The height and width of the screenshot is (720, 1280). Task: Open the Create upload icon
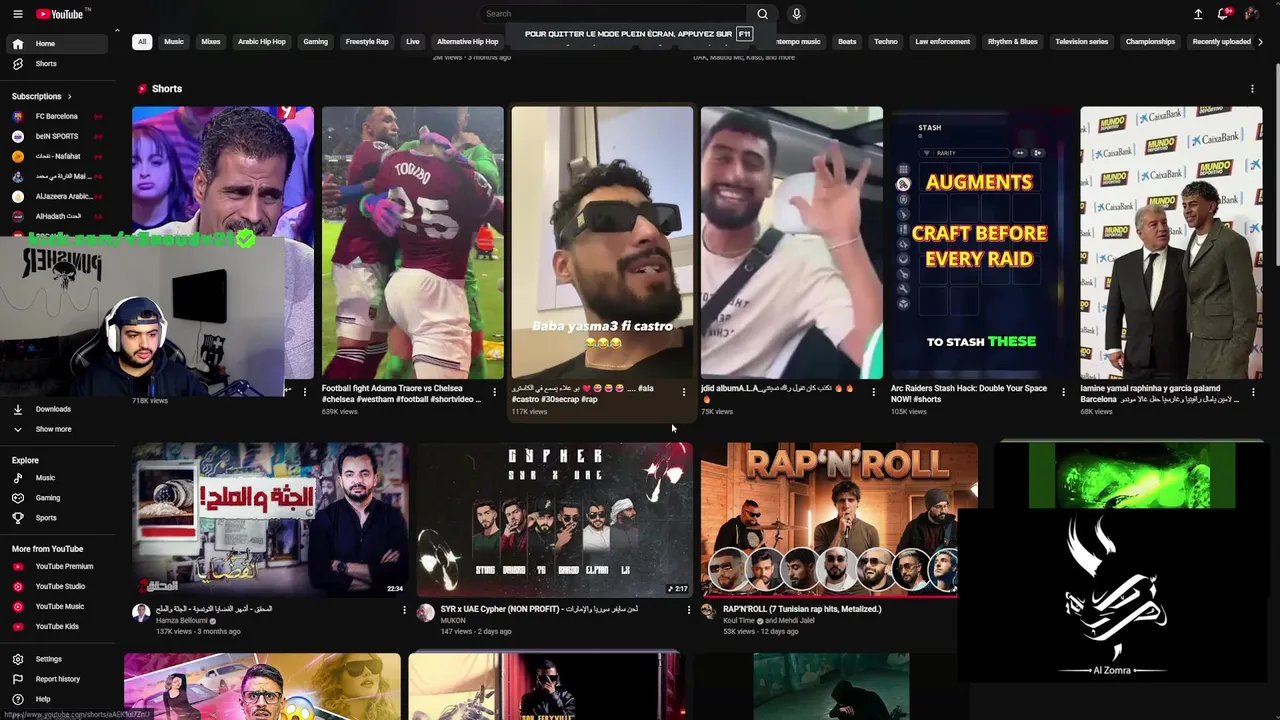1198,14
